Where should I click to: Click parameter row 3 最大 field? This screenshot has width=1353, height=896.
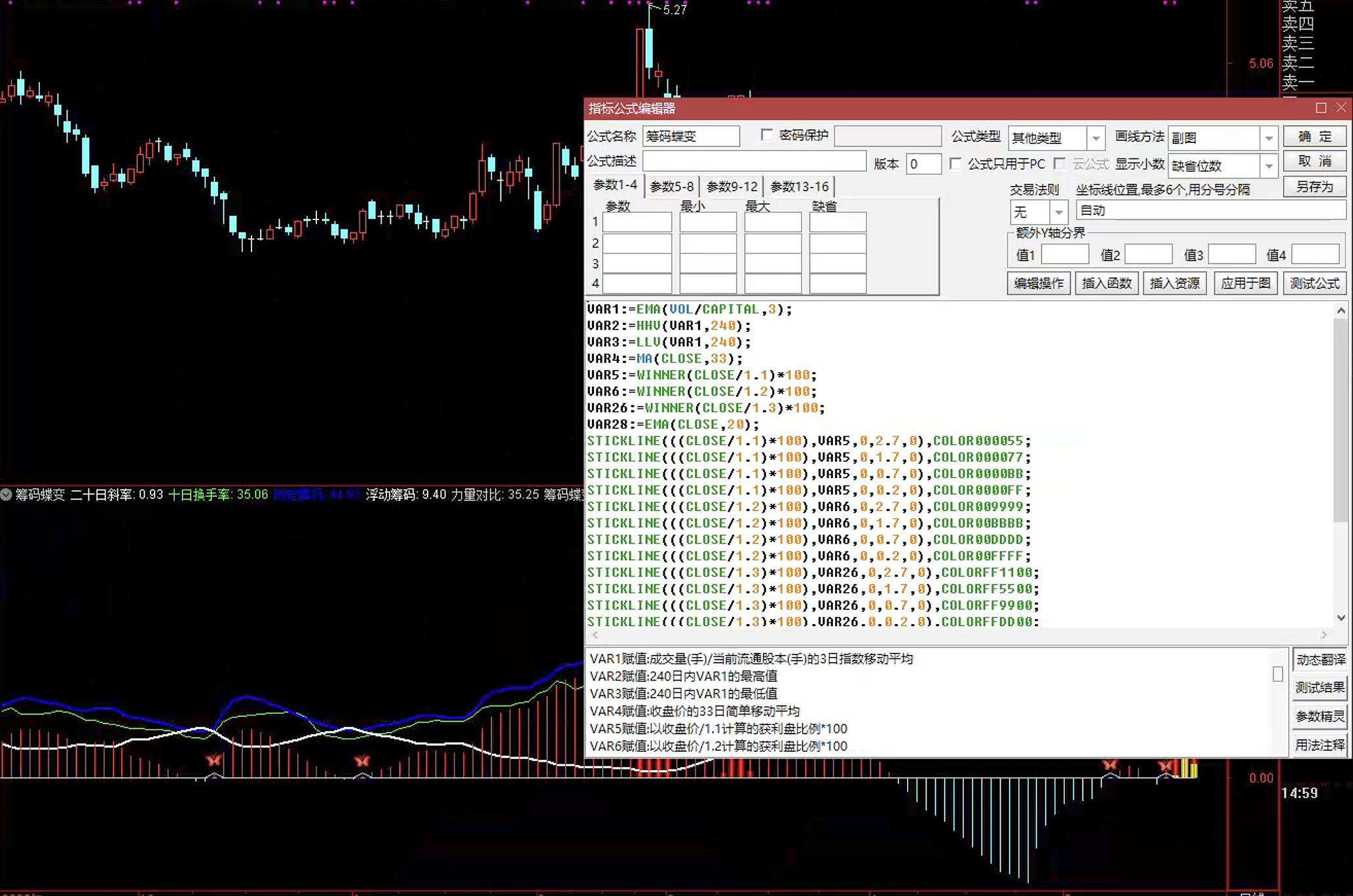773,263
